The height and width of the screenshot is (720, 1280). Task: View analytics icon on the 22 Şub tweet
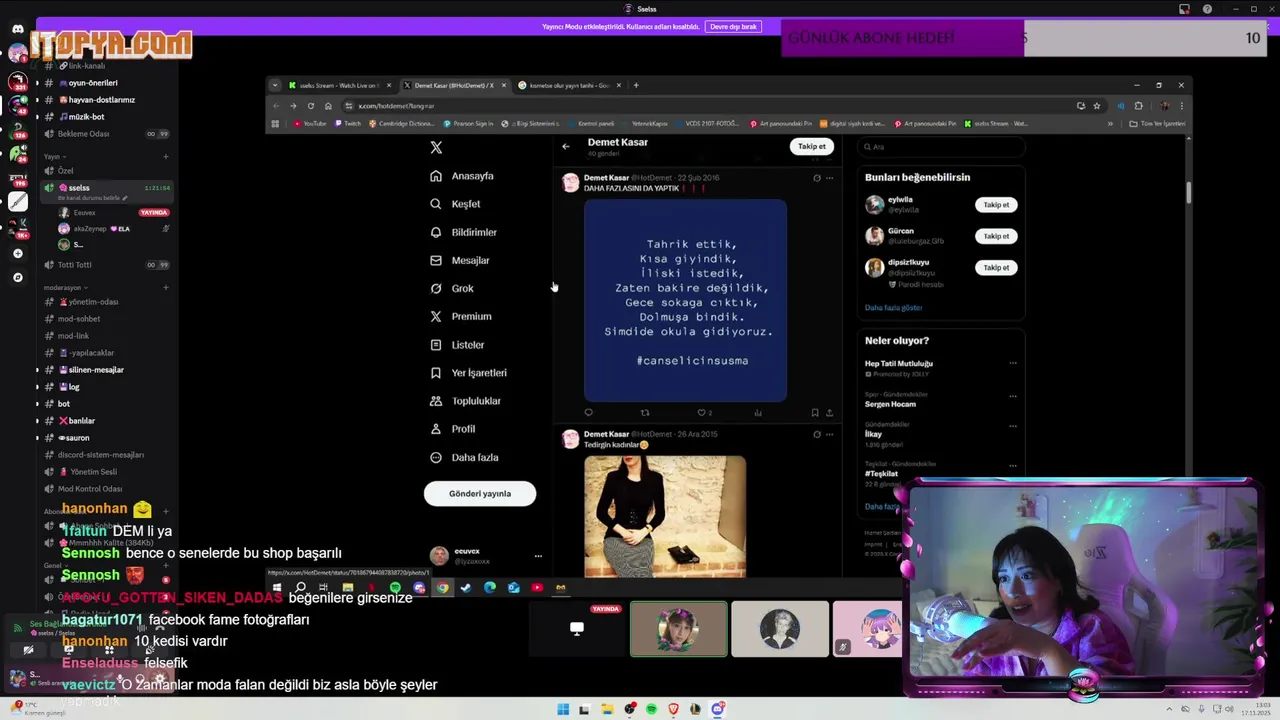[758, 412]
